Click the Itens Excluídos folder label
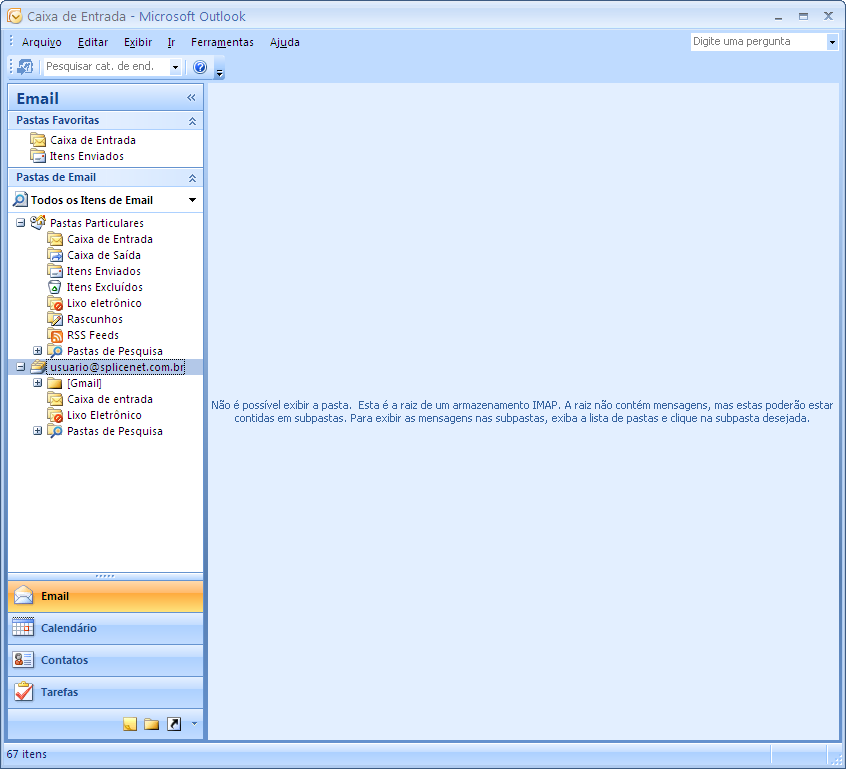The height and width of the screenshot is (769, 846). tap(105, 287)
